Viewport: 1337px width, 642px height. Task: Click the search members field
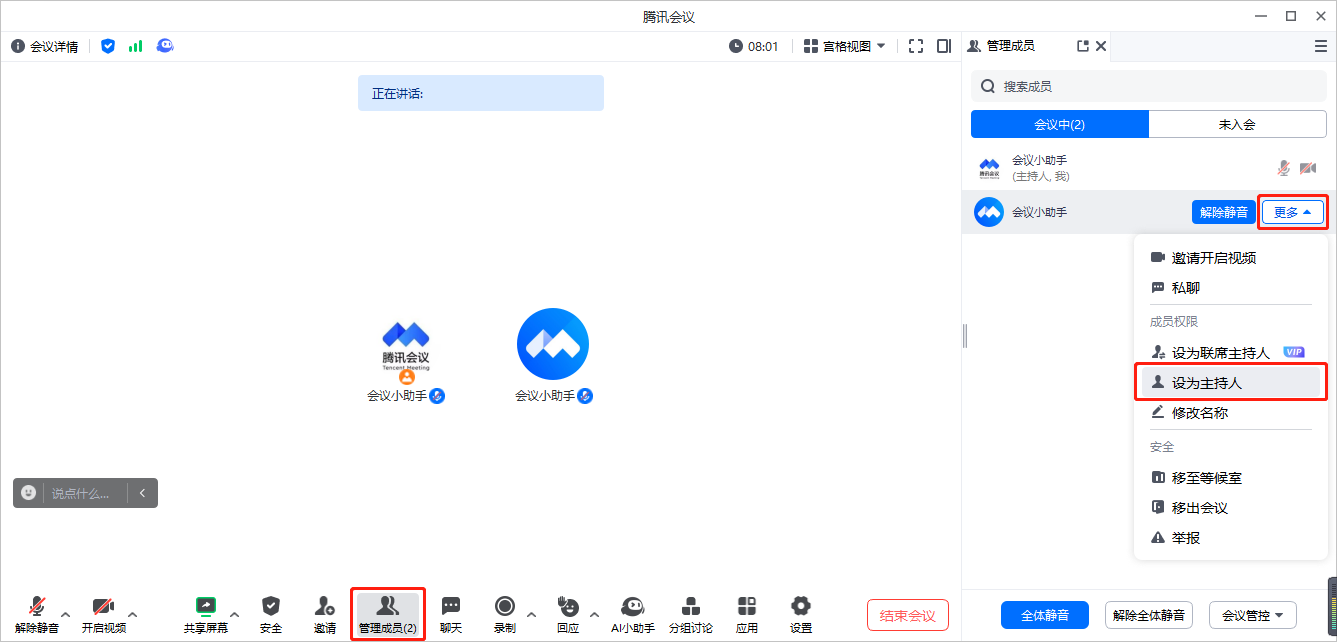click(x=1149, y=86)
